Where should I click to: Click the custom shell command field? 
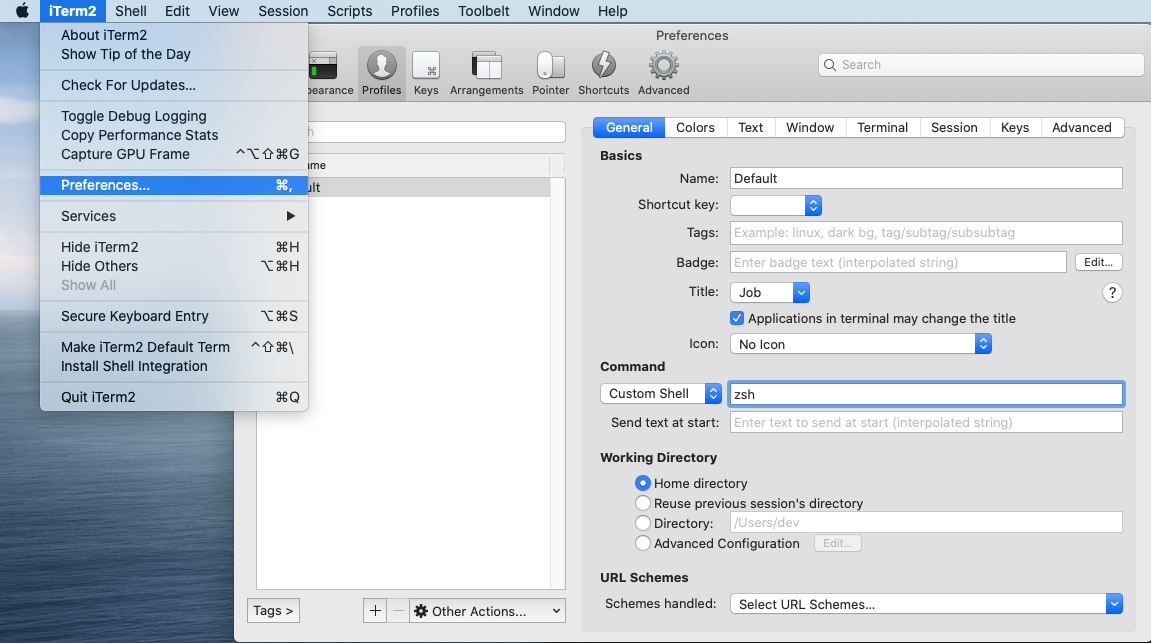pos(926,394)
